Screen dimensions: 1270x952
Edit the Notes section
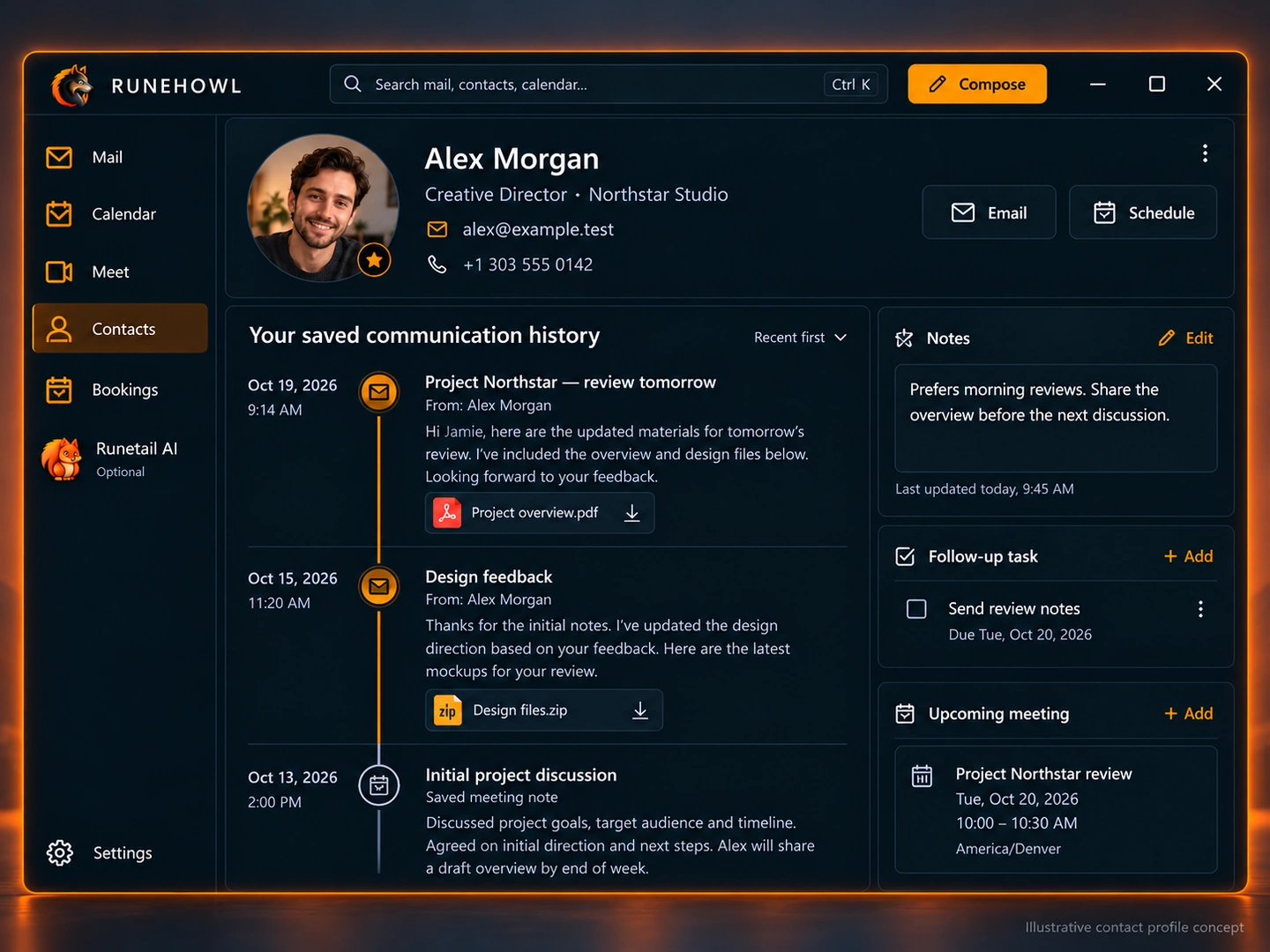[x=1186, y=338]
